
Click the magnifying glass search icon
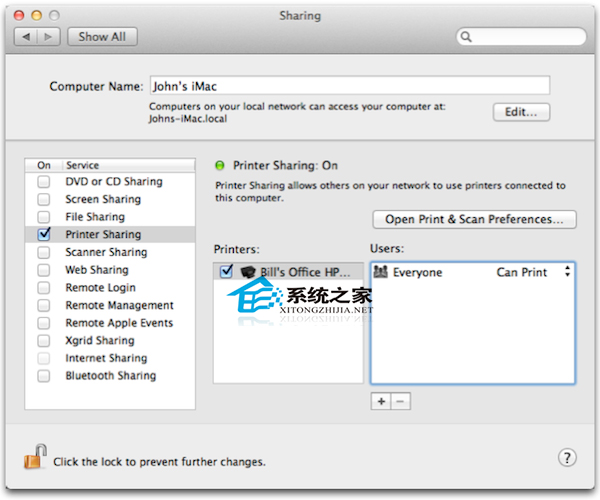tap(466, 37)
